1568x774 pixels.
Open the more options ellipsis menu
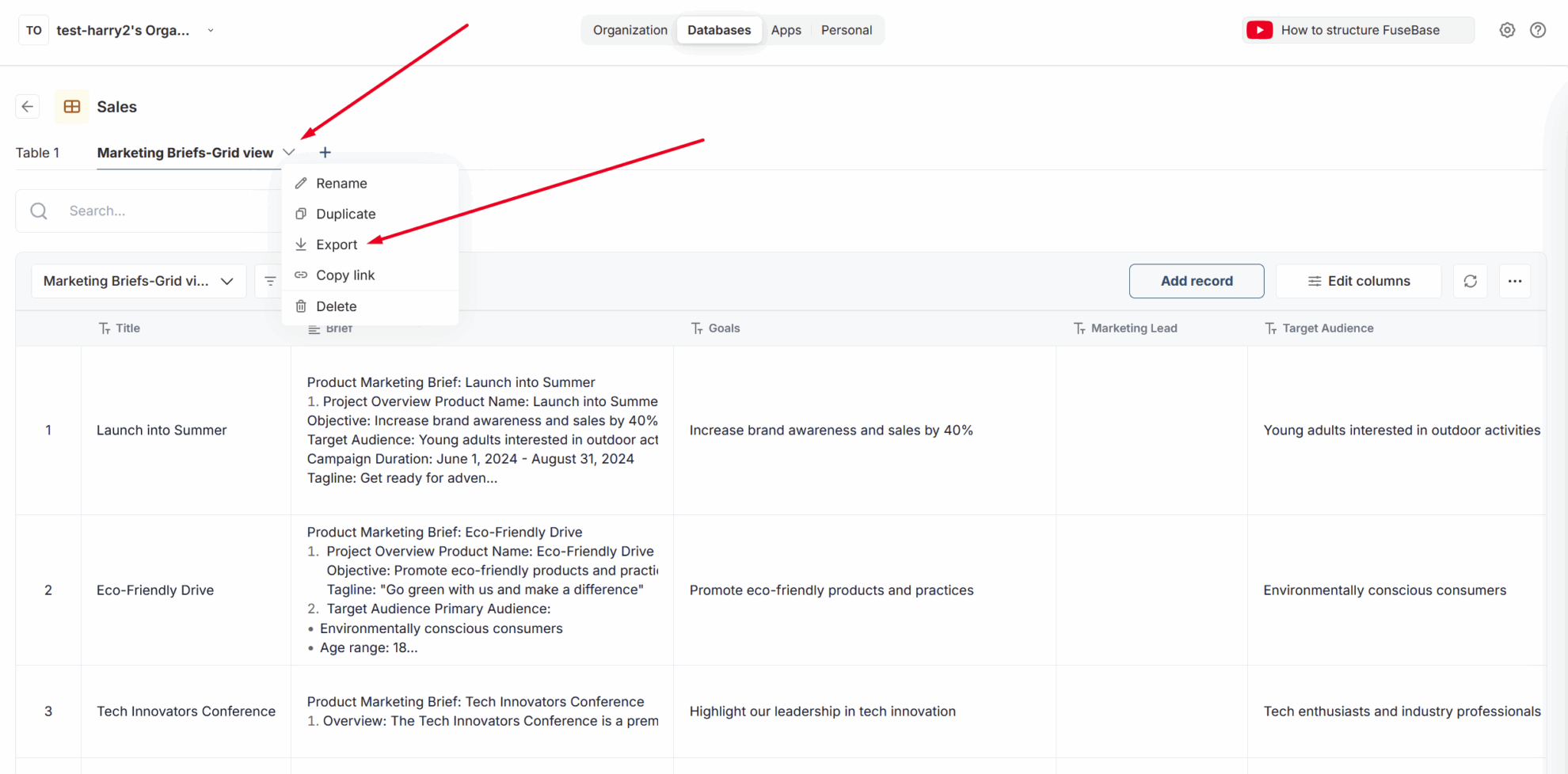pyautogui.click(x=1515, y=281)
